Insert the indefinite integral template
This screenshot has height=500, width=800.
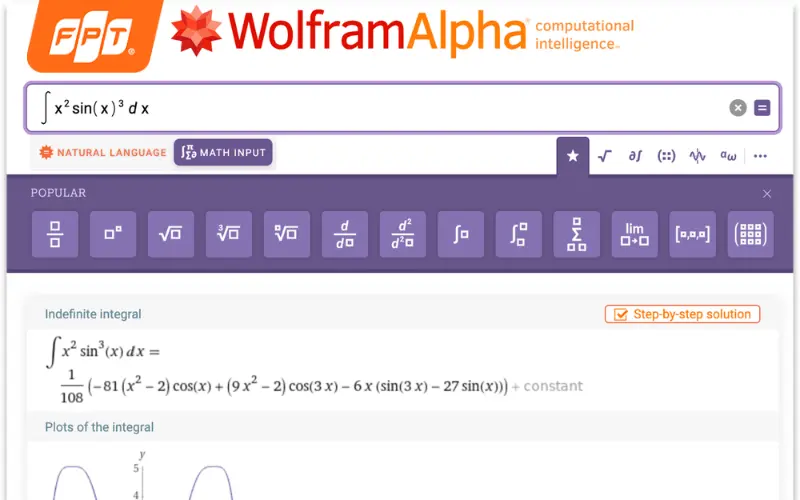461,234
